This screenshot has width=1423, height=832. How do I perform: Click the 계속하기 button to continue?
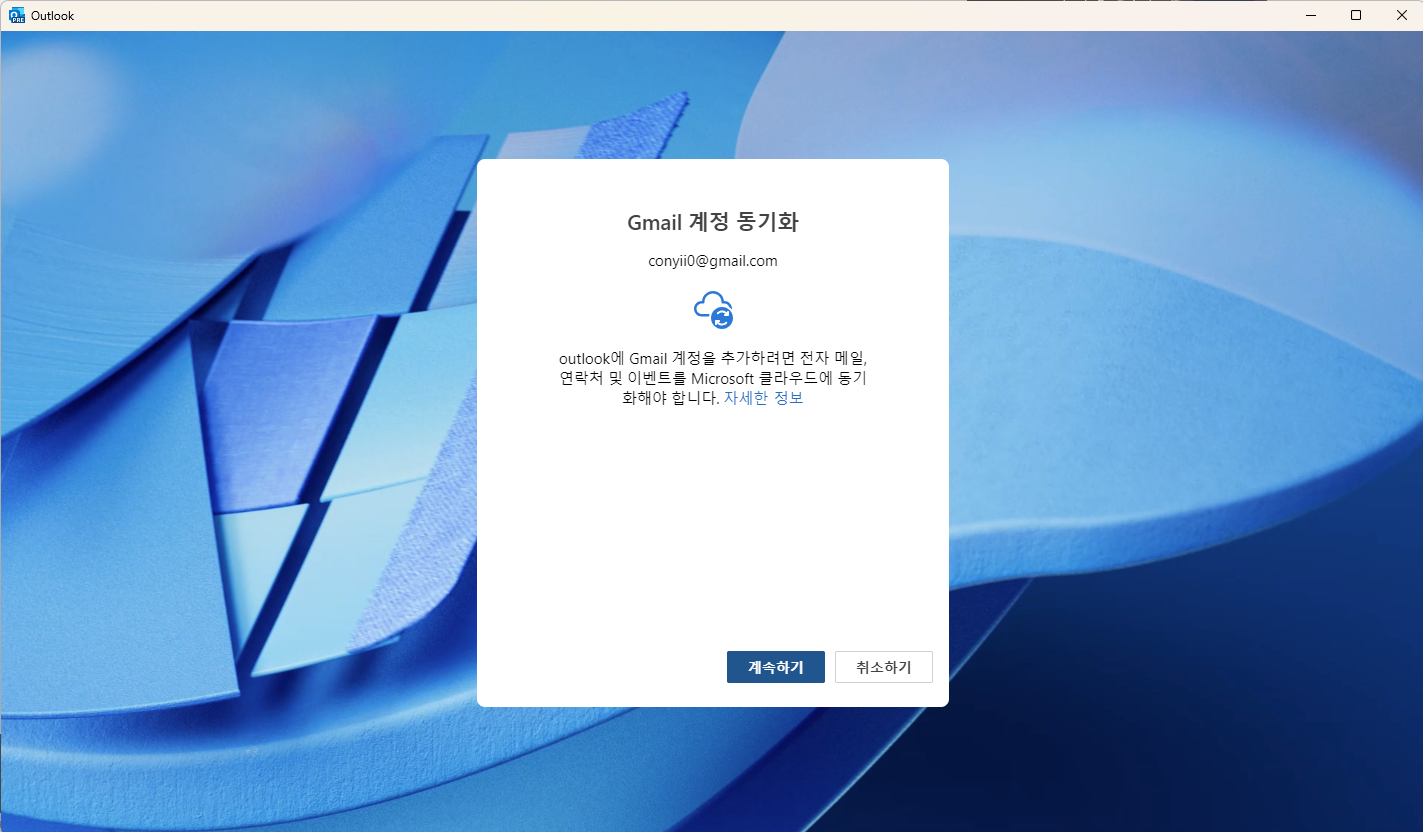pyautogui.click(x=775, y=667)
